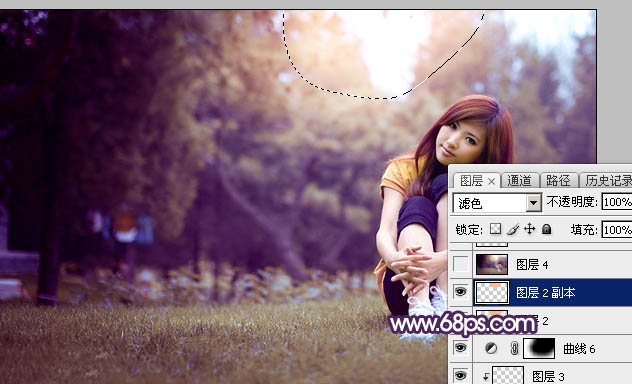Switch to the 通道 tab

519,181
